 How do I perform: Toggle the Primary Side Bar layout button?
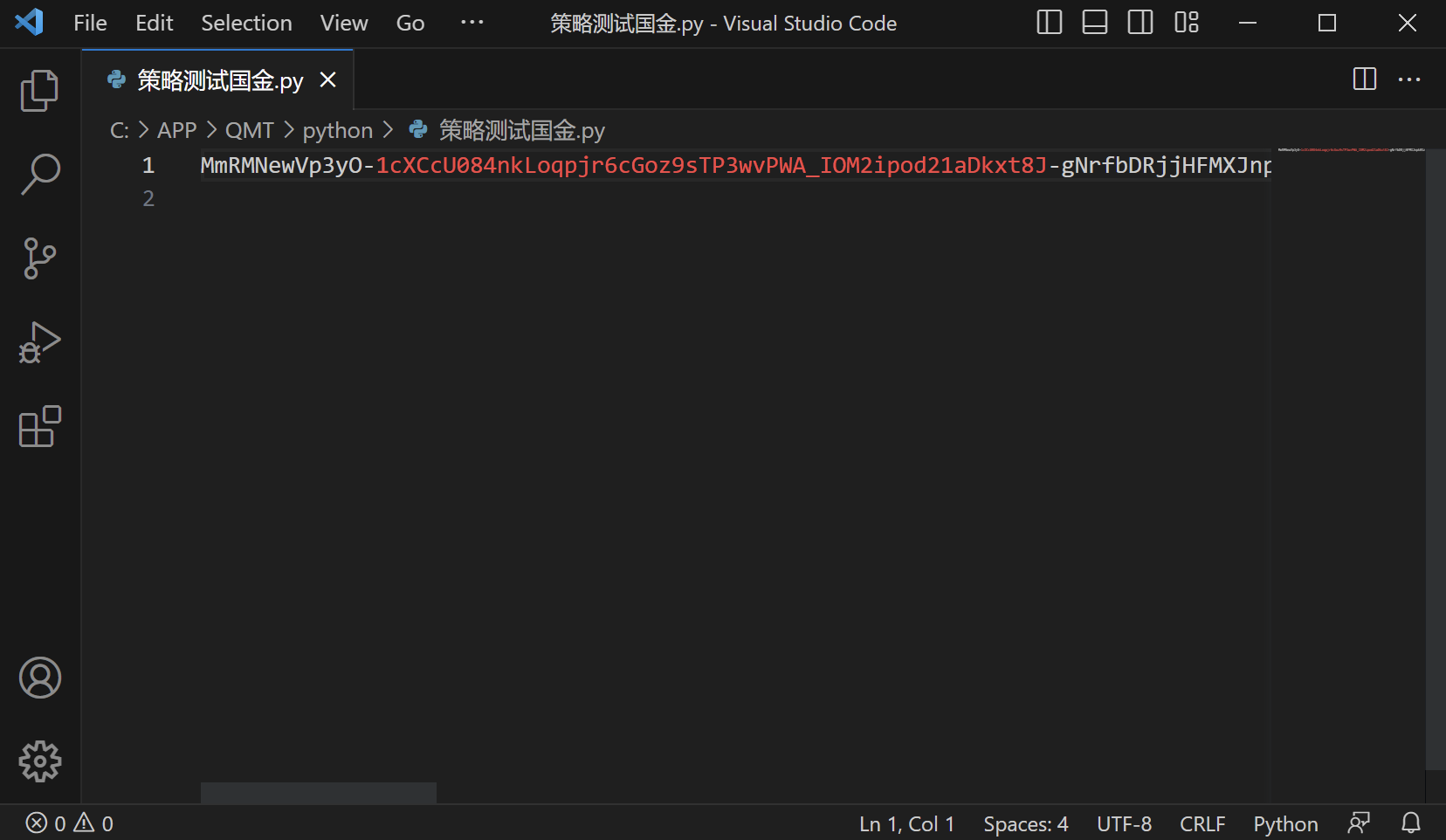1049,23
